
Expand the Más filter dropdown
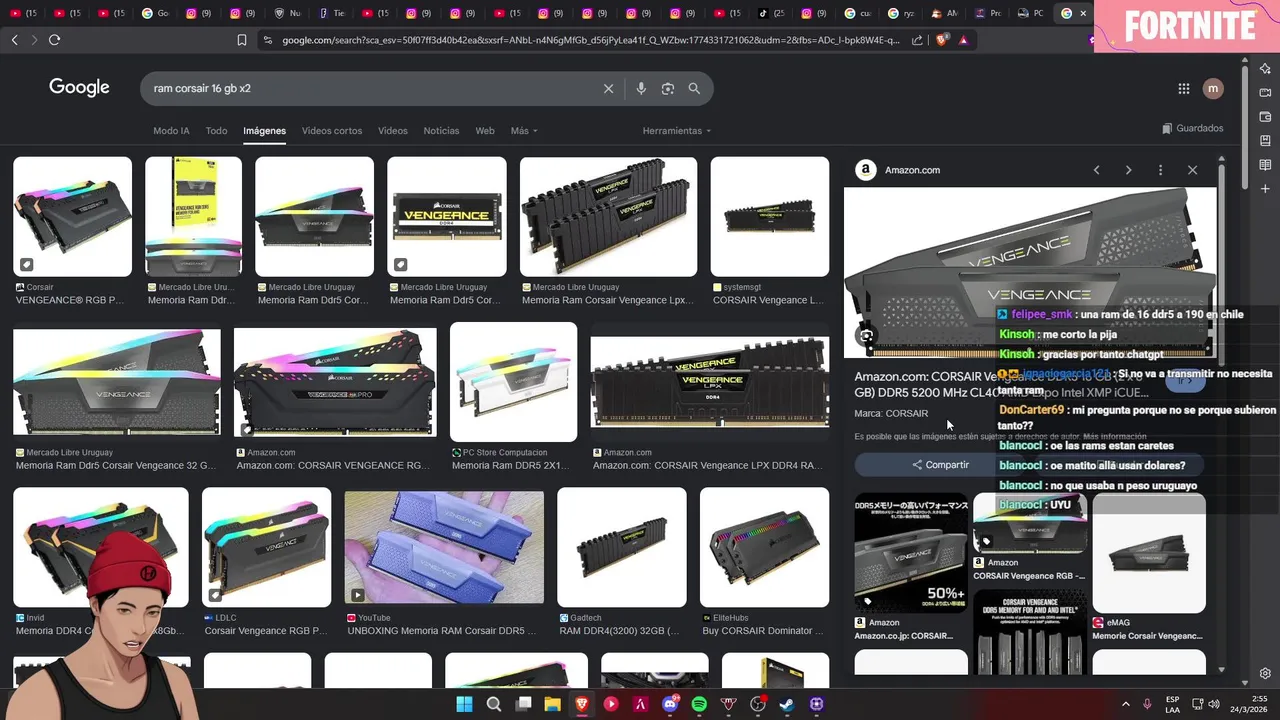(x=524, y=131)
